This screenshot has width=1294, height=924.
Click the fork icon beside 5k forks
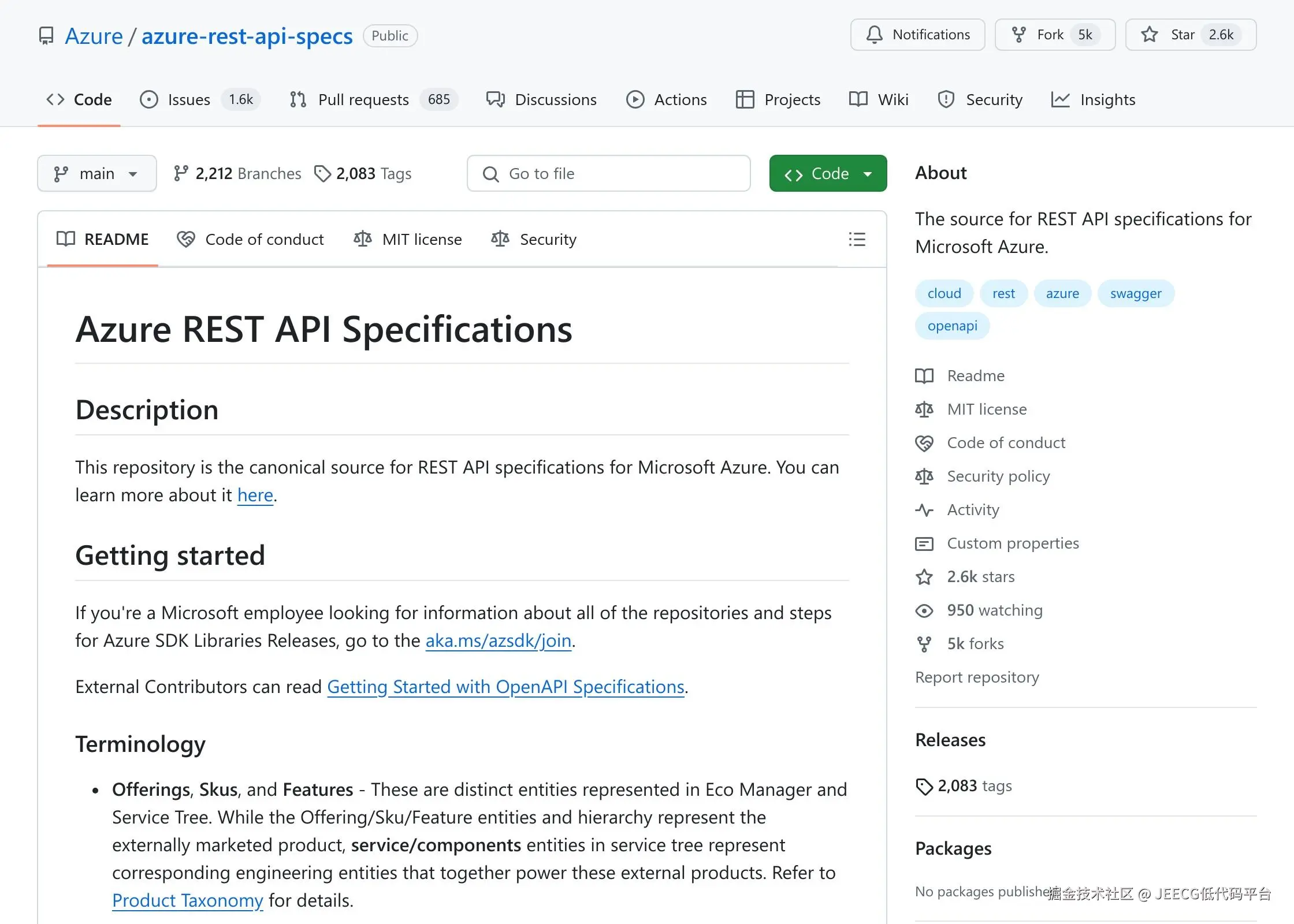pyautogui.click(x=924, y=644)
